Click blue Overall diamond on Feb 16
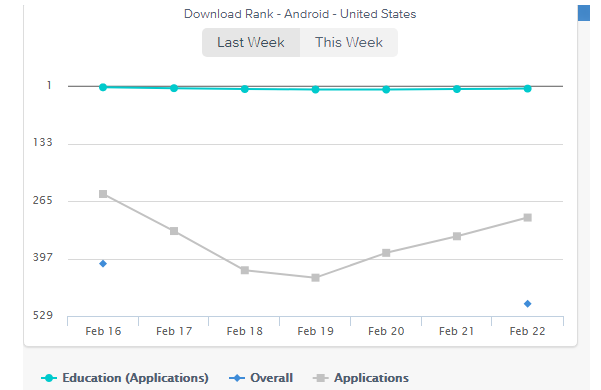Viewport: 601px width, 390px height. coord(103,264)
